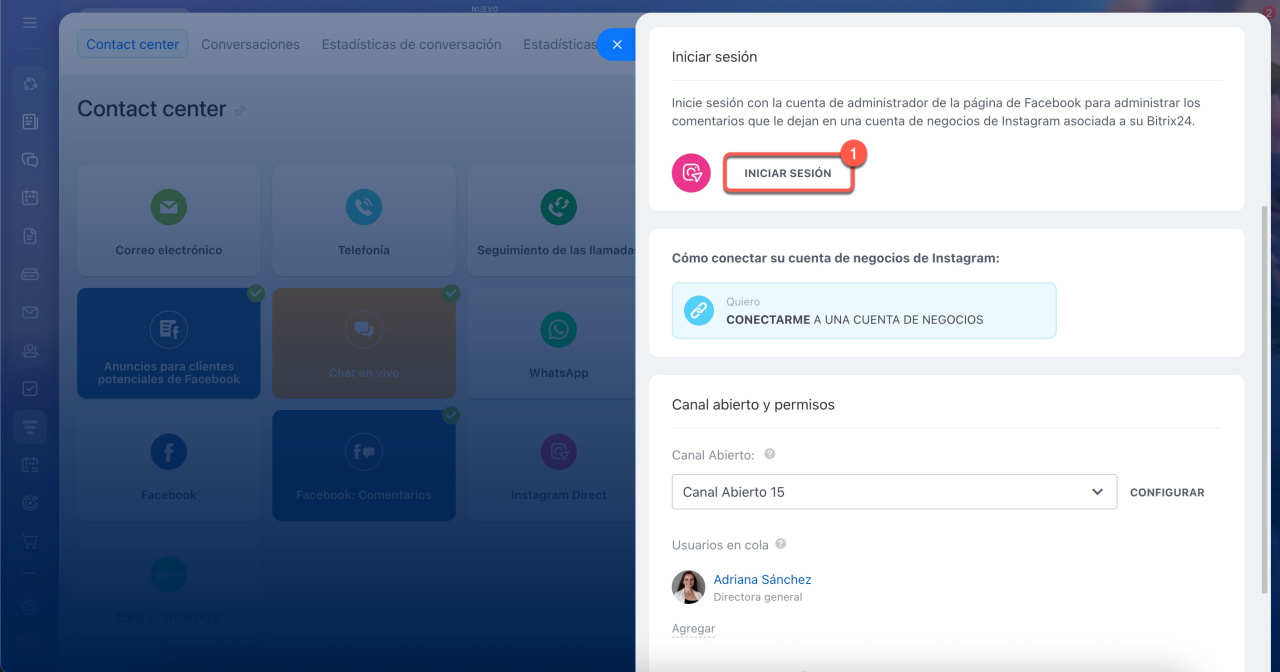Open Instagram Direct tile
Screen dimensions: 1280x672
tap(551, 465)
